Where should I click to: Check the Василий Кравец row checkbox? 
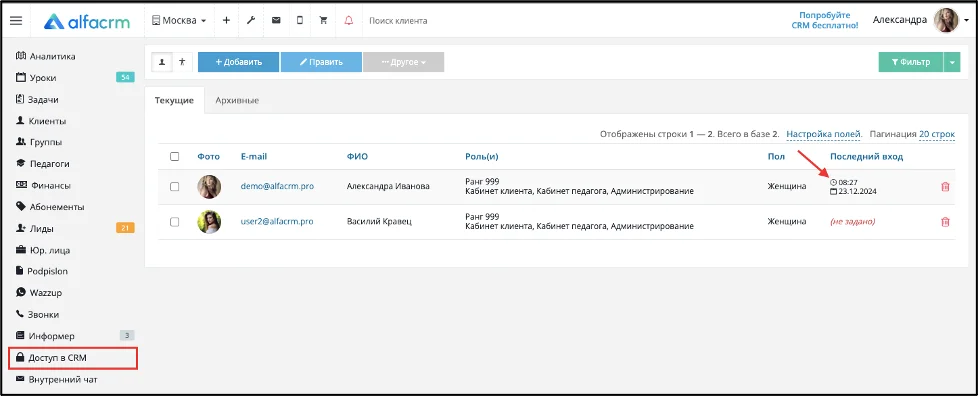175,222
